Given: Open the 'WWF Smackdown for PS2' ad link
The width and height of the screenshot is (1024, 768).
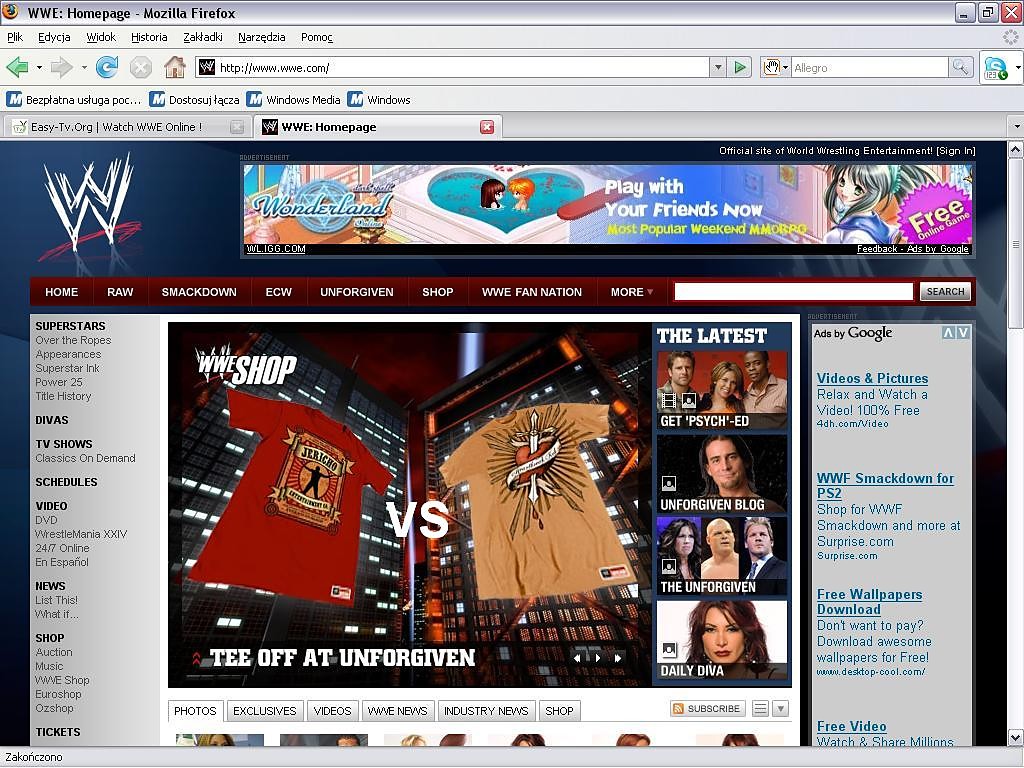Looking at the screenshot, I should (x=885, y=486).
